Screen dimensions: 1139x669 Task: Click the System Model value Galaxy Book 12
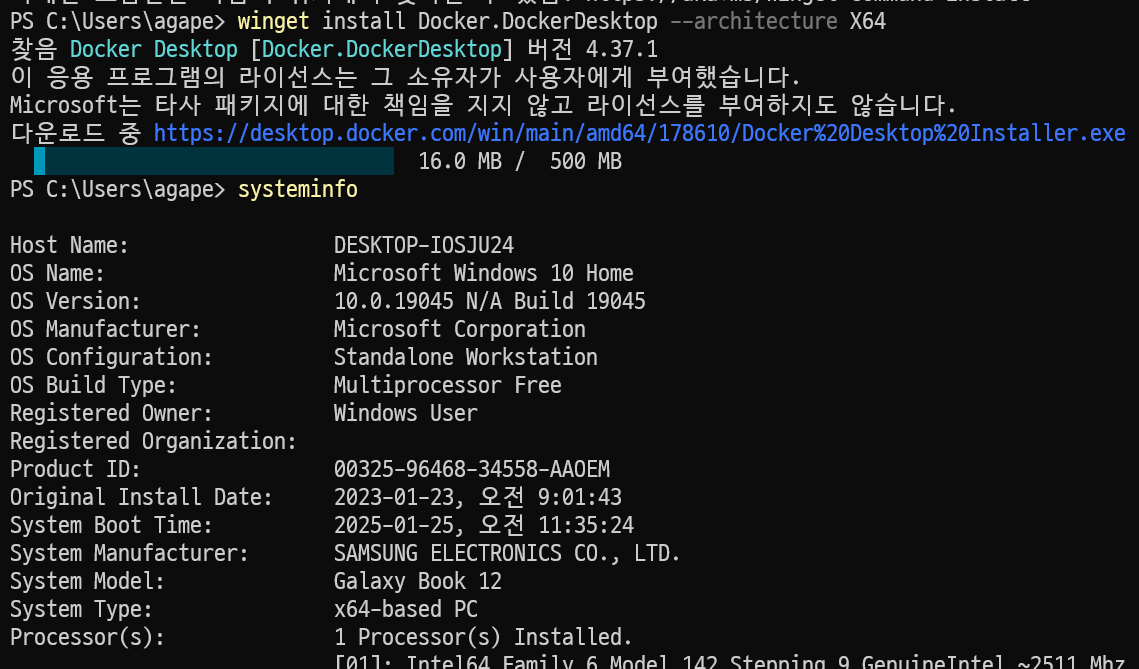click(x=417, y=581)
